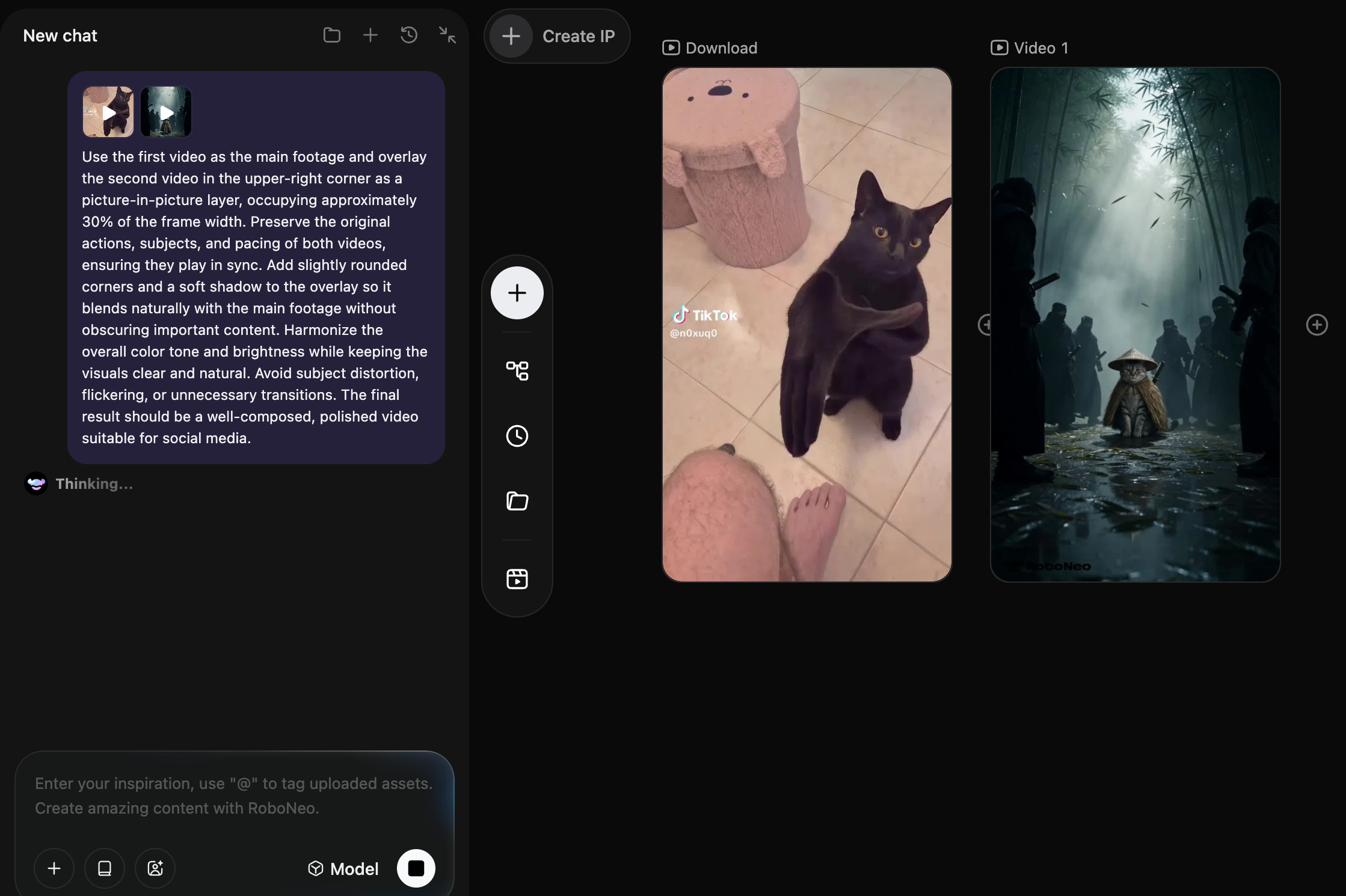Click the New chat title
1346x896 pixels.
pos(60,35)
